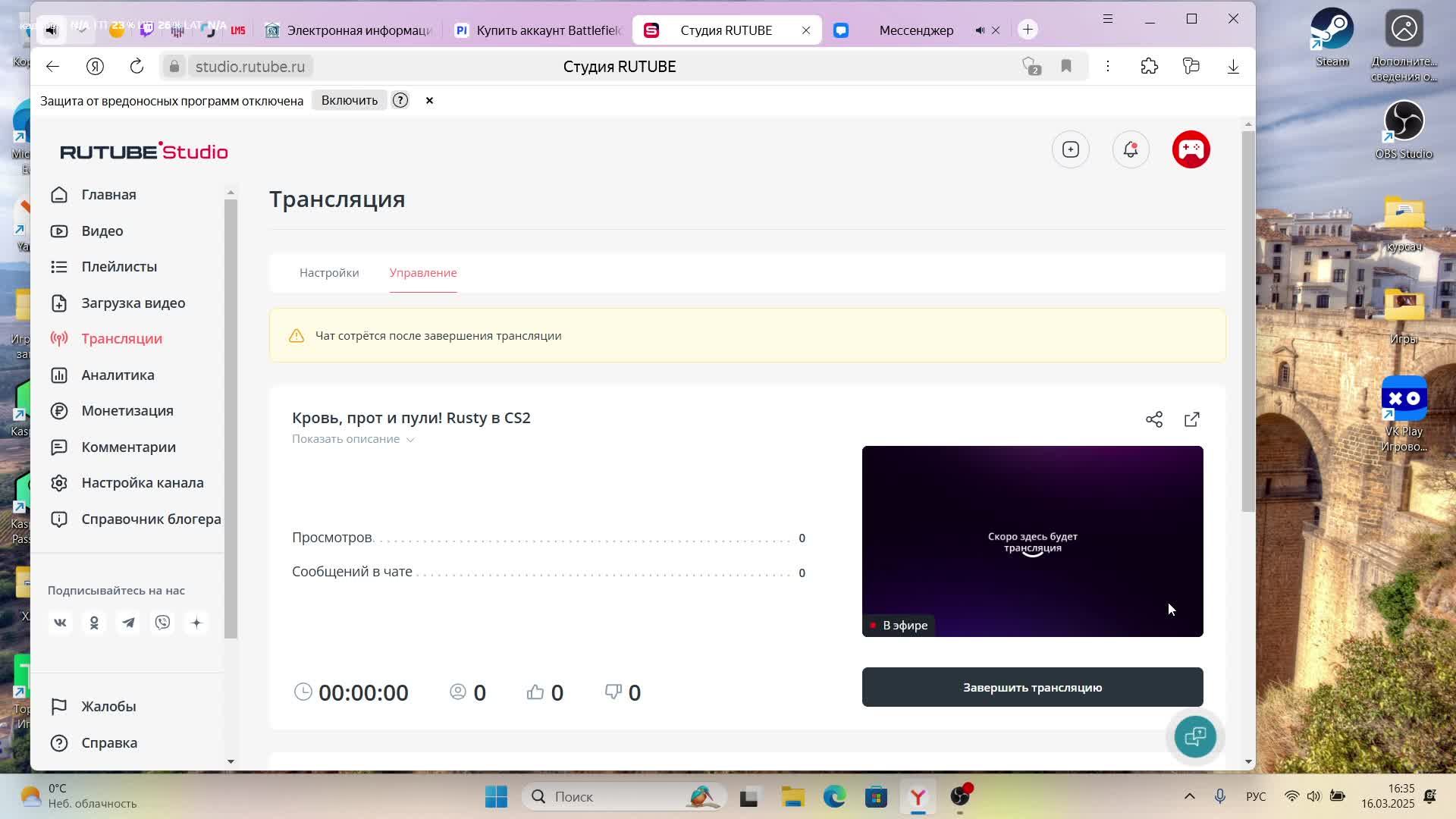This screenshot has height=819, width=1456.
Task: Open Комментарии in the sidebar
Action: (113, 447)
